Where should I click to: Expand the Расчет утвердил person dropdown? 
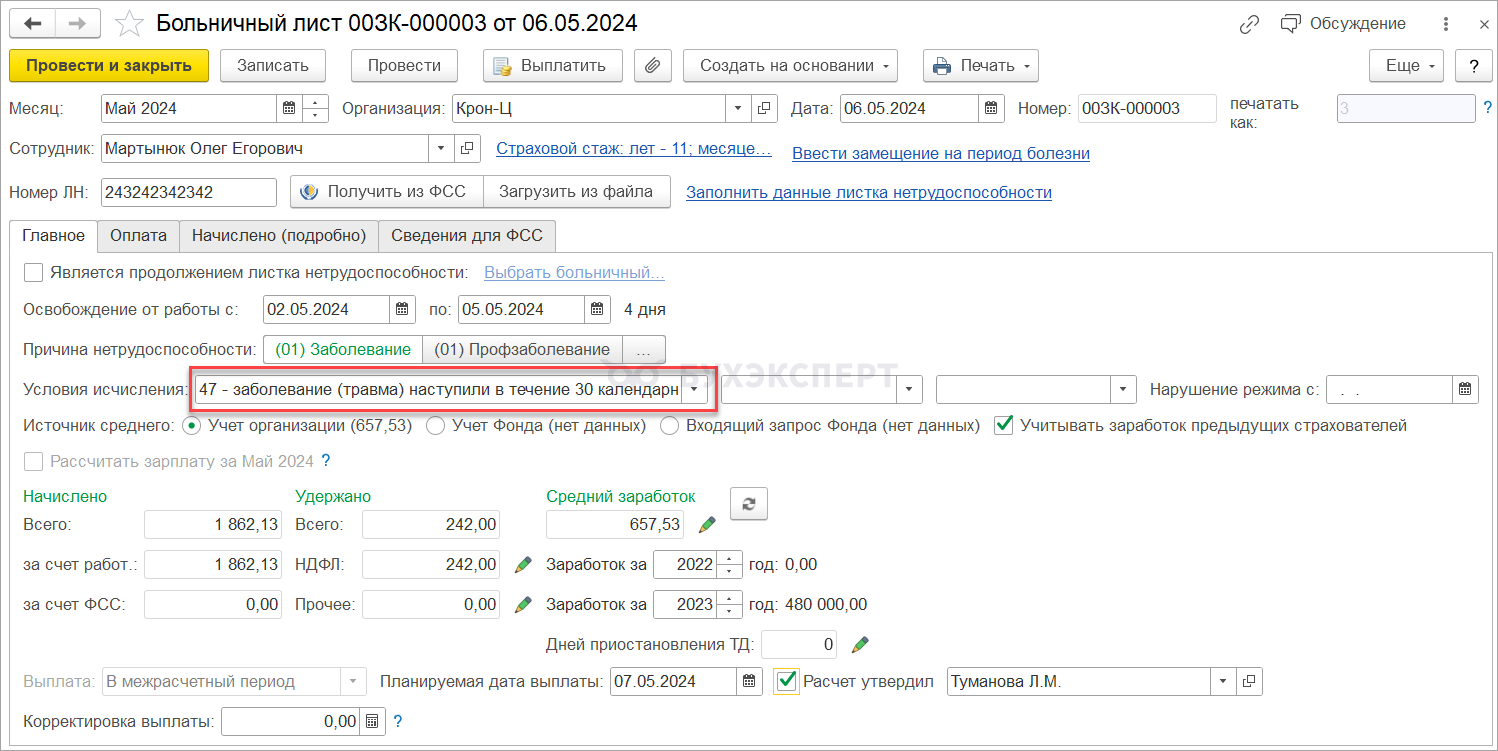1223,682
